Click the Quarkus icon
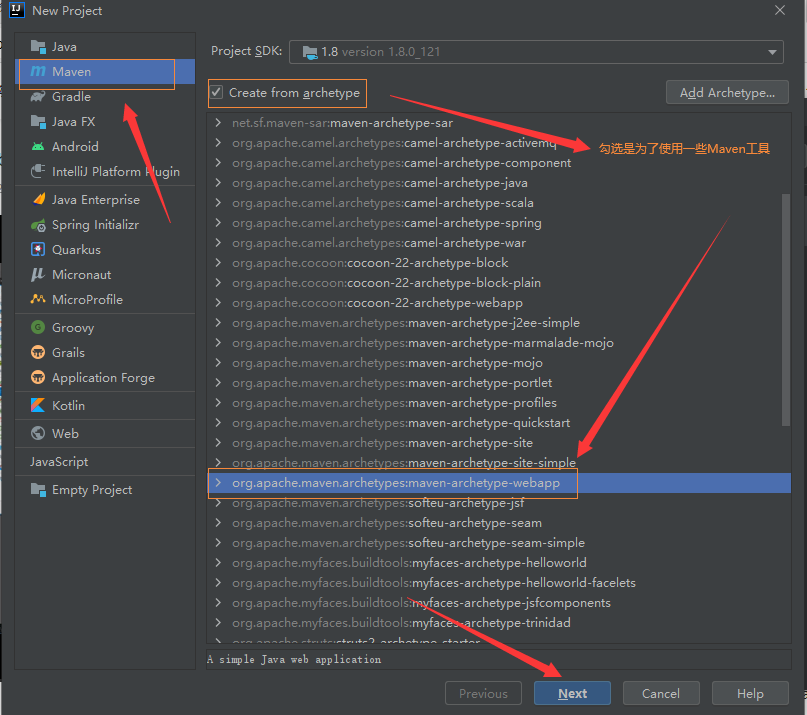 38,250
